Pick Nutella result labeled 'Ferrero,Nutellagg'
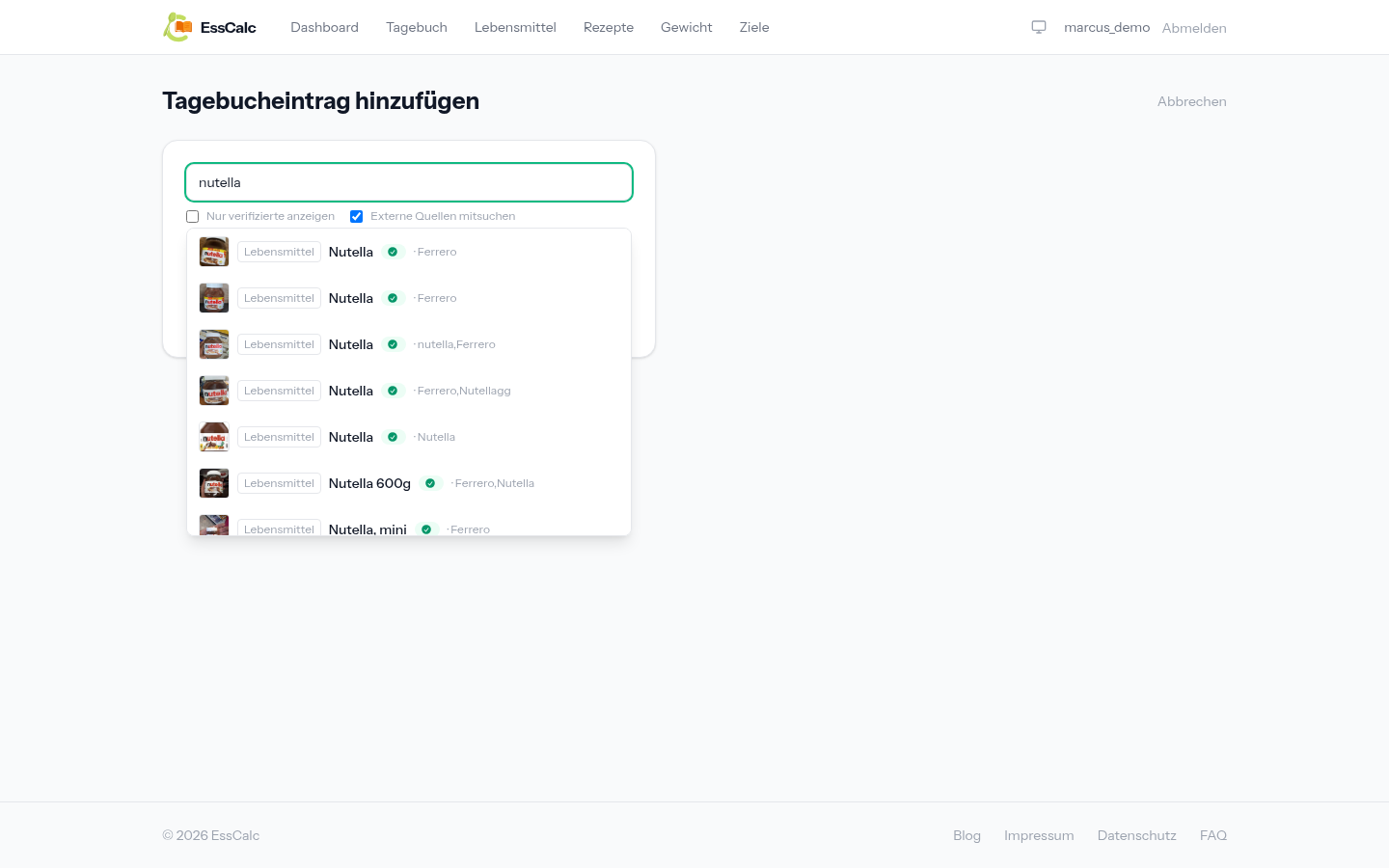1389x868 pixels. click(409, 391)
